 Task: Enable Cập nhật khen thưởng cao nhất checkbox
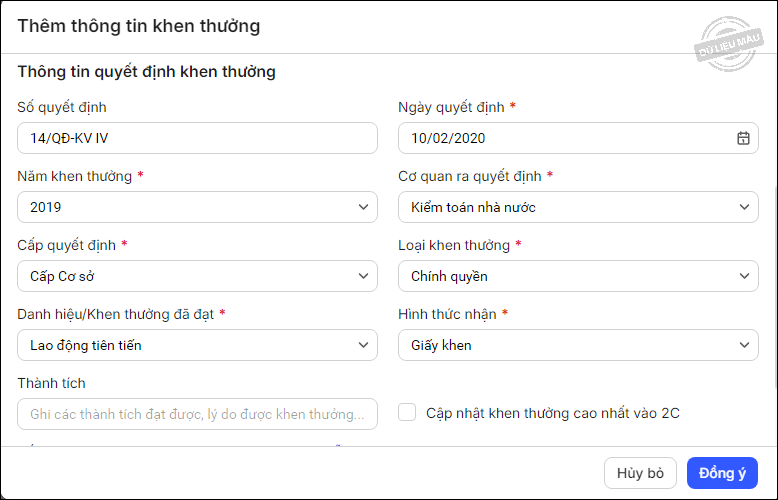[x=407, y=412]
